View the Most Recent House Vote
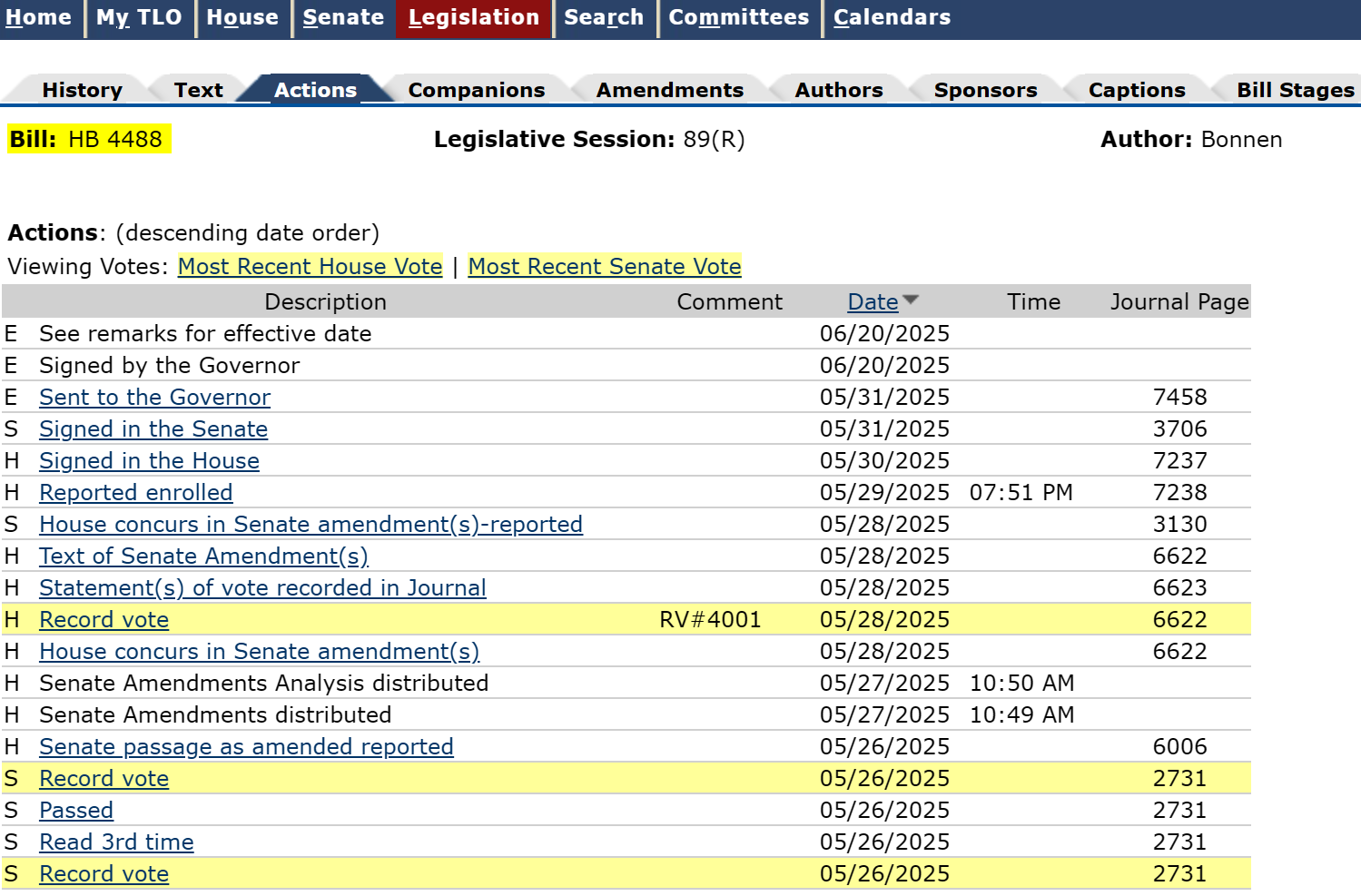This screenshot has width=1361, height=896. [x=310, y=266]
